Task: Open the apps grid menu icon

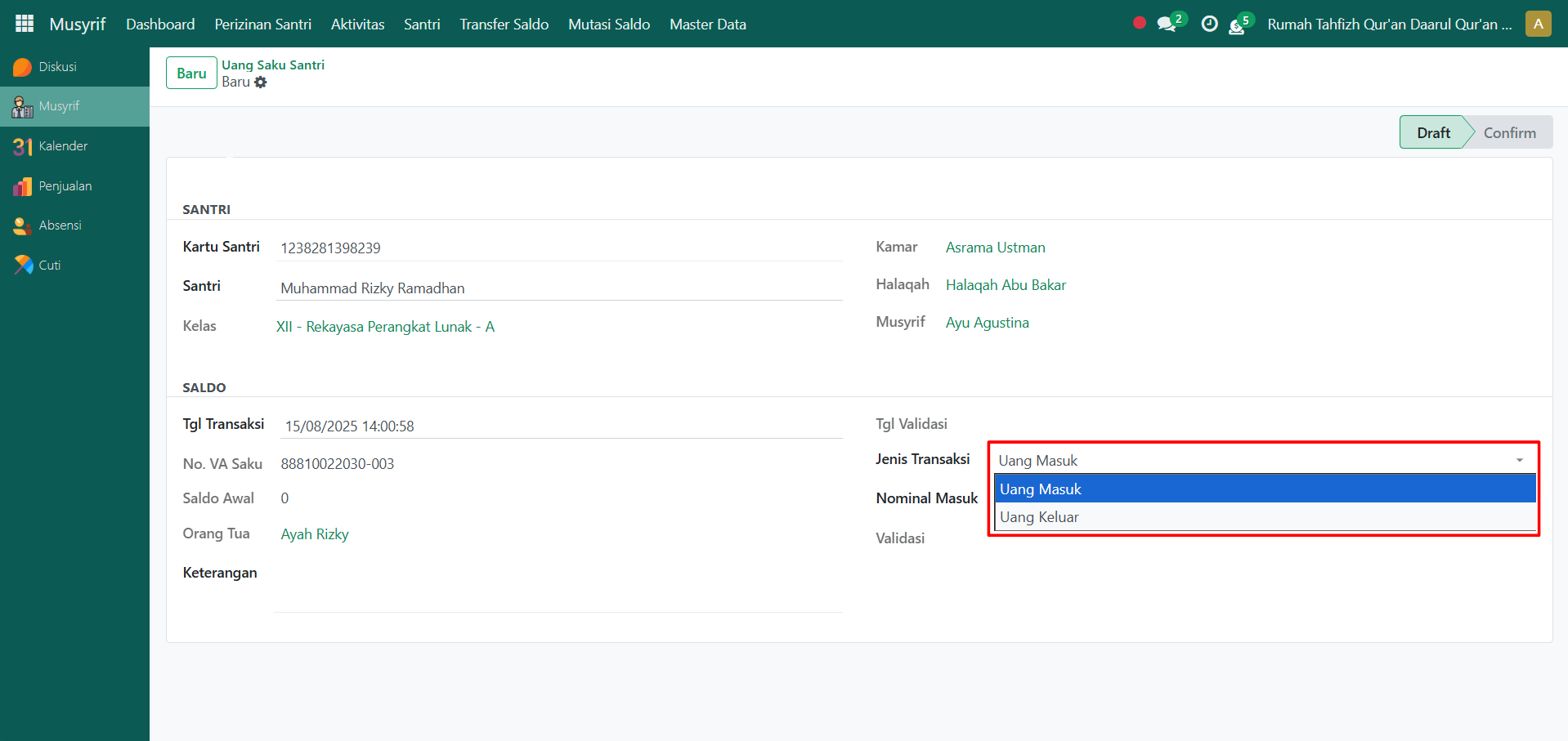Action: (25, 24)
